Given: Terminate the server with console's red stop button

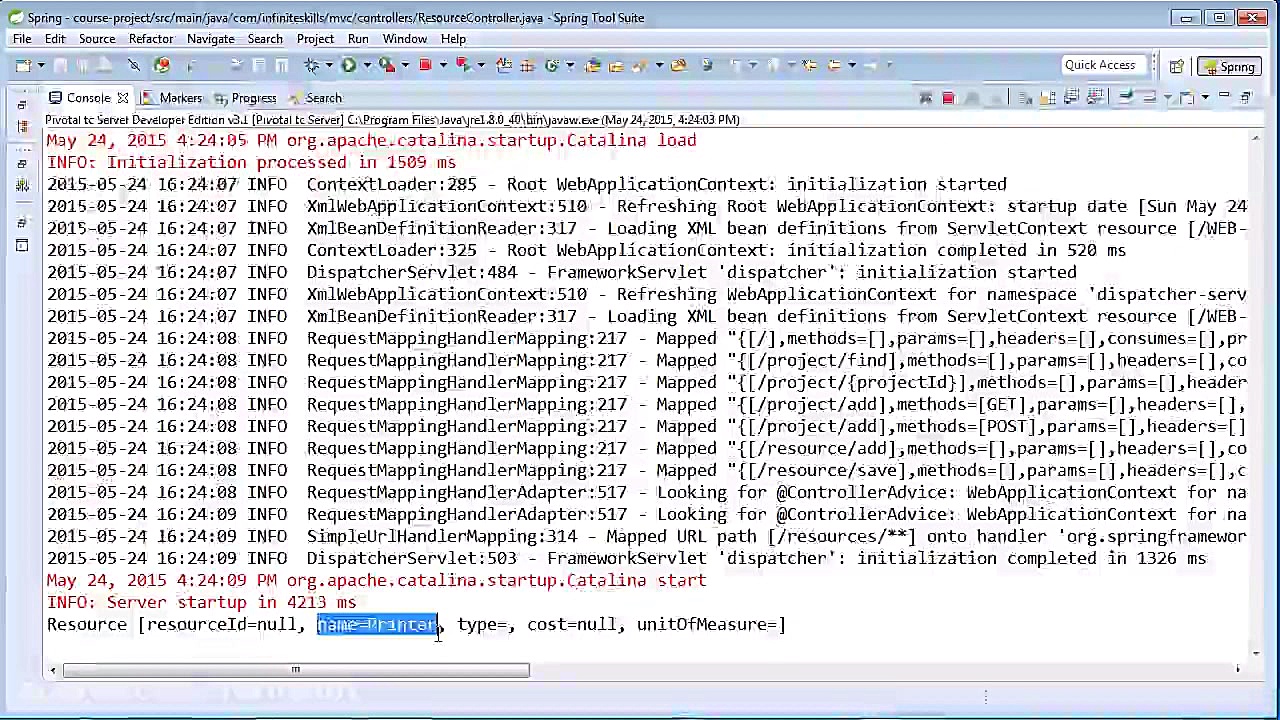Looking at the screenshot, I should tap(947, 98).
